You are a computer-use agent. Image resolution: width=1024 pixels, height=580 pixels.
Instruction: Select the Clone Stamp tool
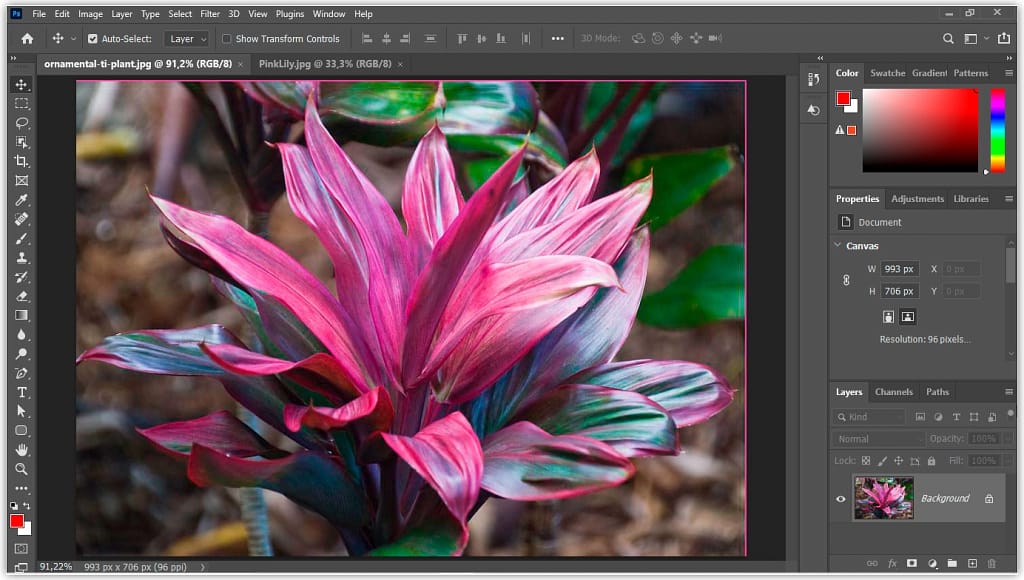pos(22,257)
